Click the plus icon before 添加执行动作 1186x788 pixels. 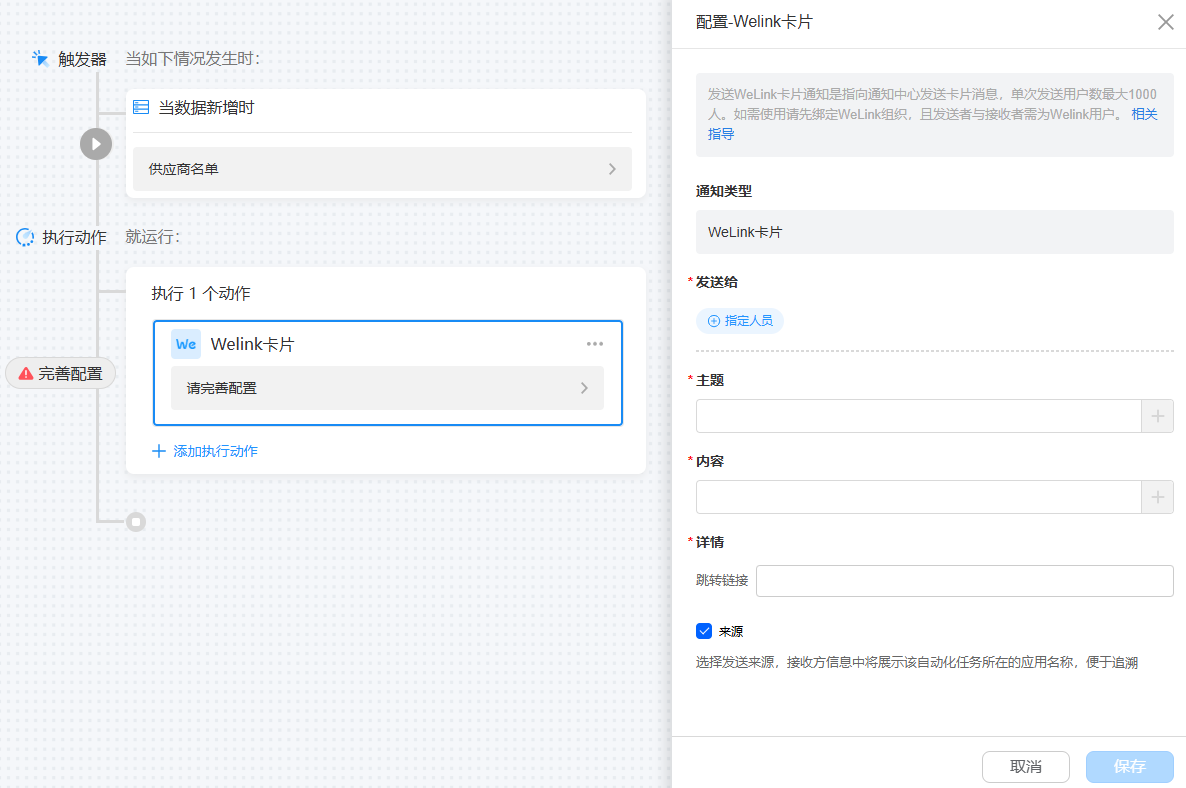[159, 451]
